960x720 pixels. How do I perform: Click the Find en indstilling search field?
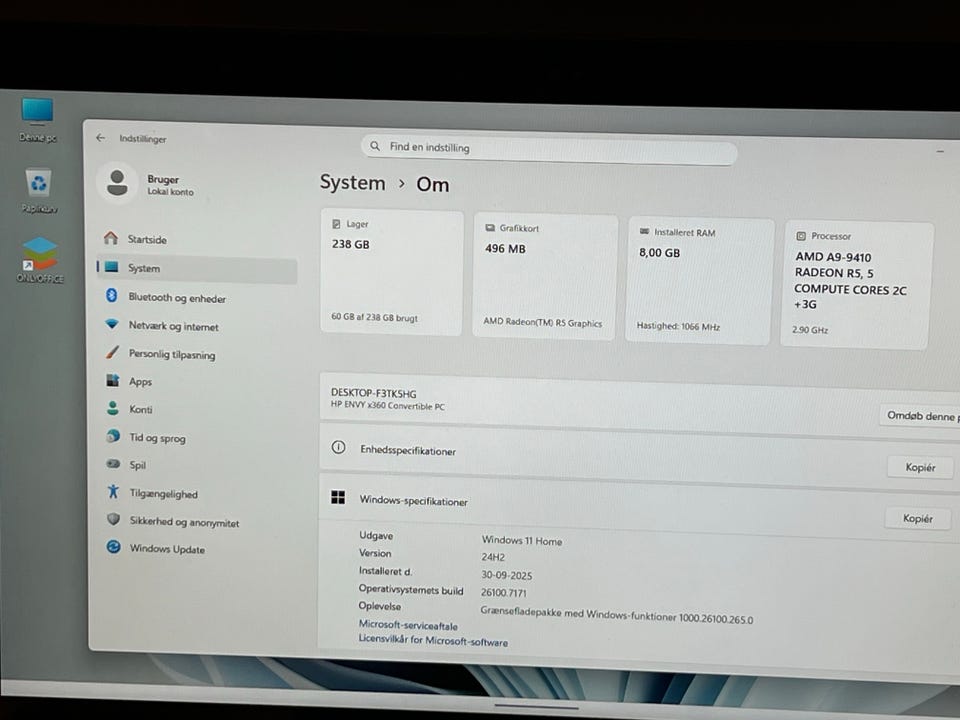549,149
